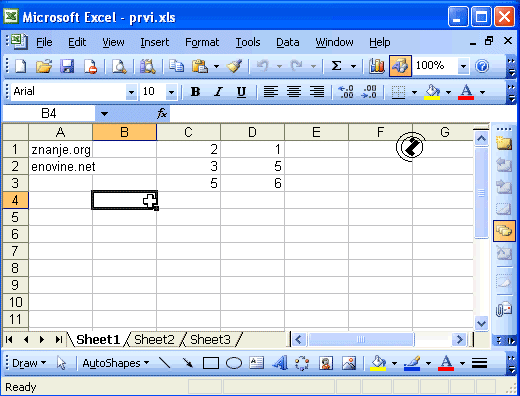Image resolution: width=520 pixels, height=396 pixels.
Task: Switch to the Sheet3 tab
Action: (x=210, y=340)
